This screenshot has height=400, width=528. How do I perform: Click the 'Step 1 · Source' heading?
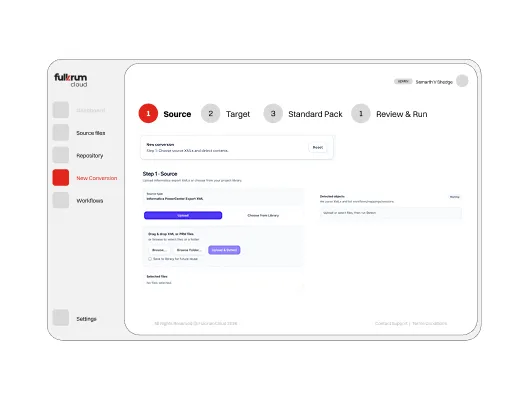(160, 174)
